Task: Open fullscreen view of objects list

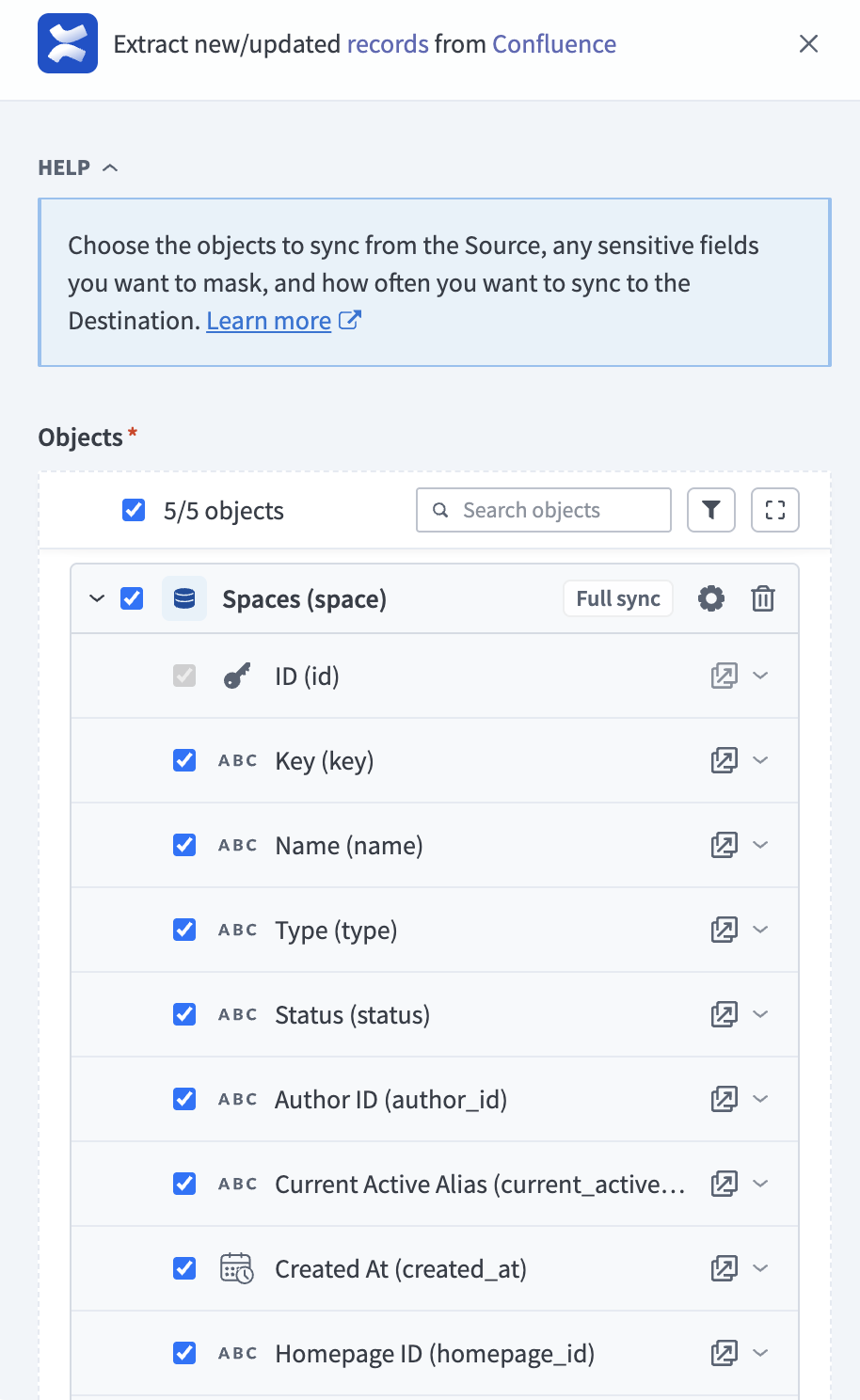Action: coord(775,510)
